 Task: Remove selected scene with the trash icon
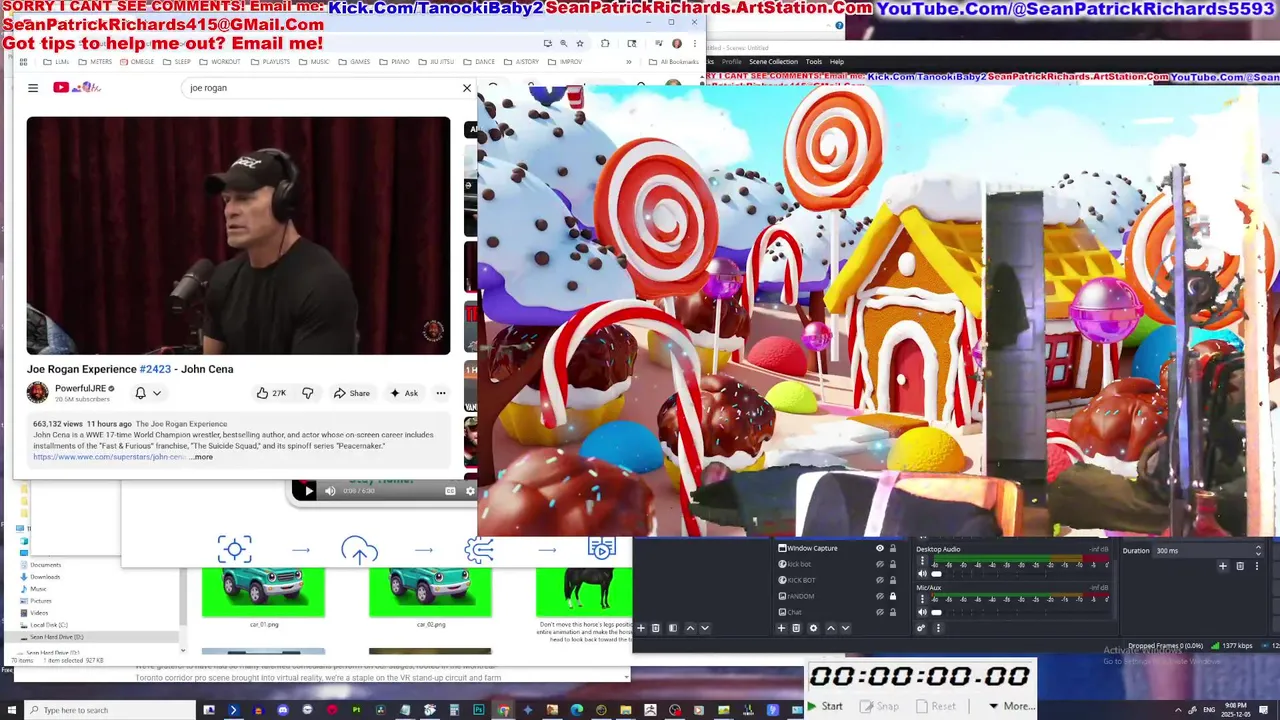(x=655, y=628)
